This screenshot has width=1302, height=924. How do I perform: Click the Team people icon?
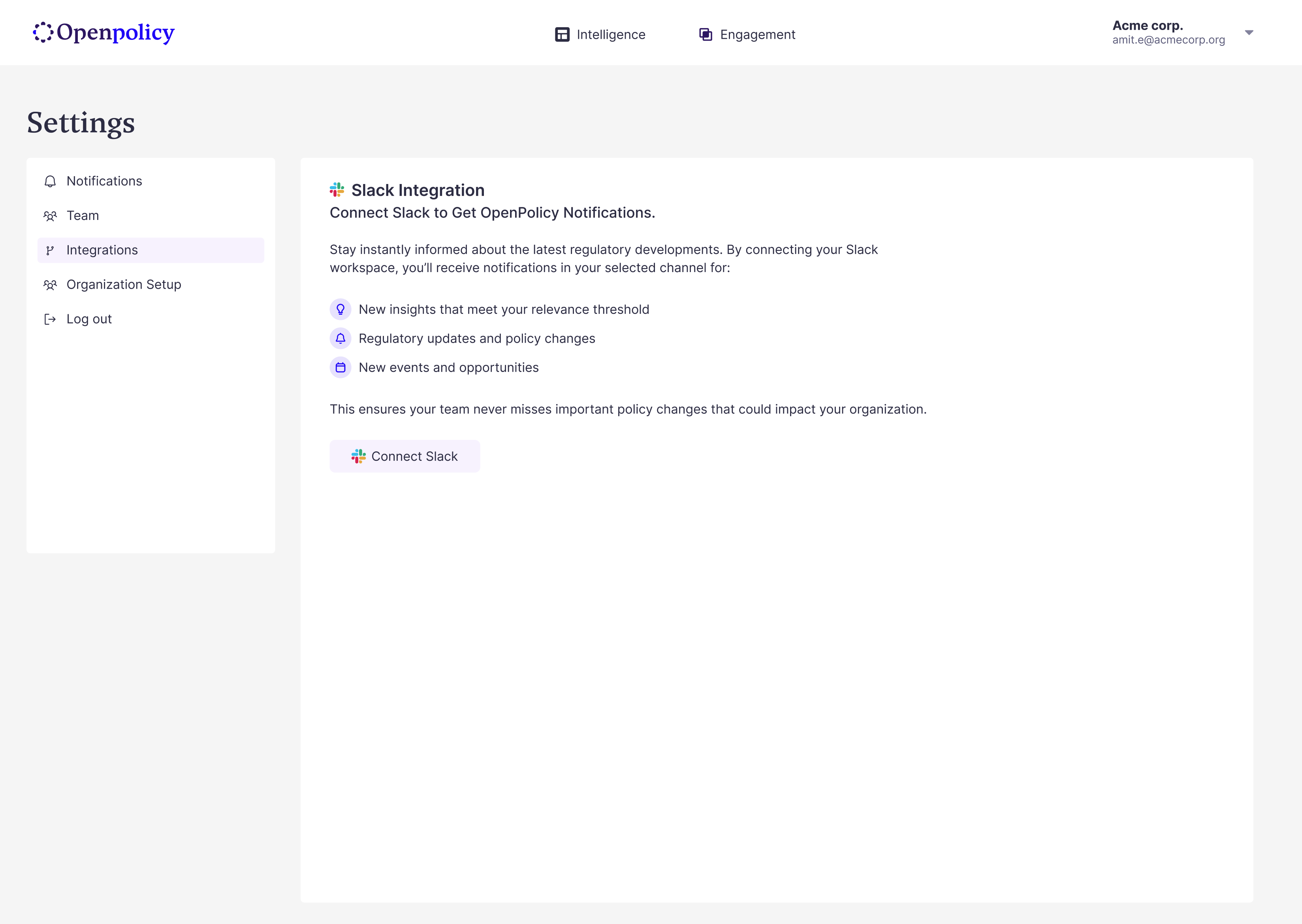tap(50, 216)
